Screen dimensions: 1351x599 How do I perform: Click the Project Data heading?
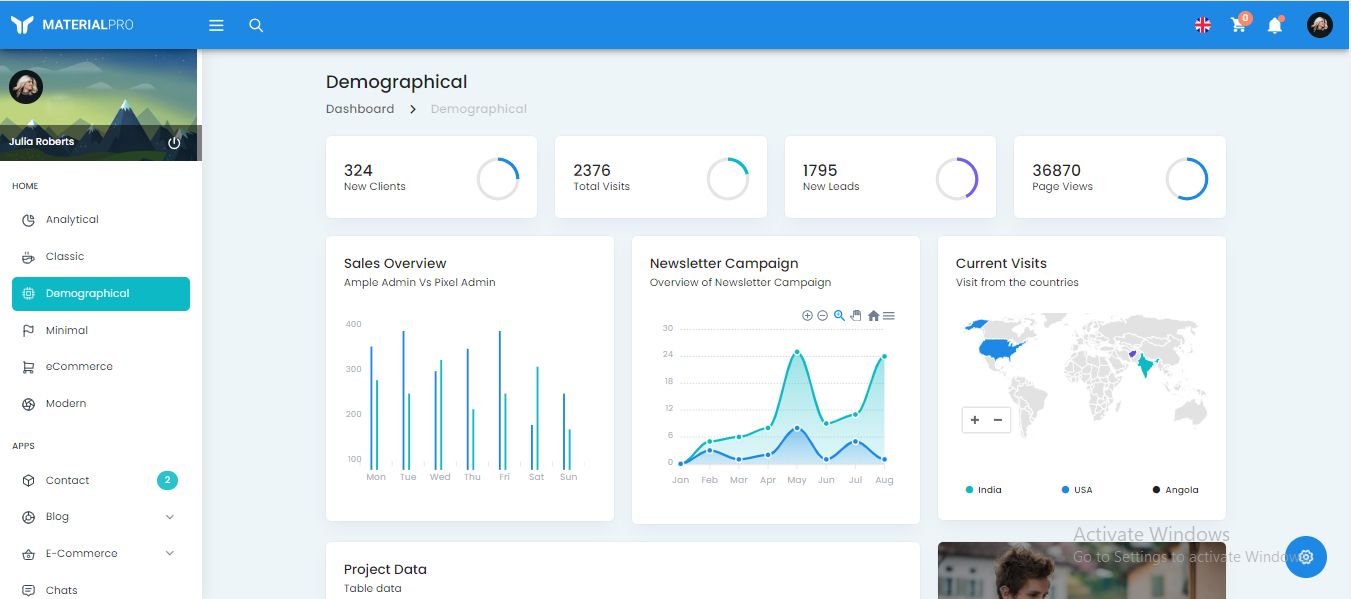coord(385,570)
